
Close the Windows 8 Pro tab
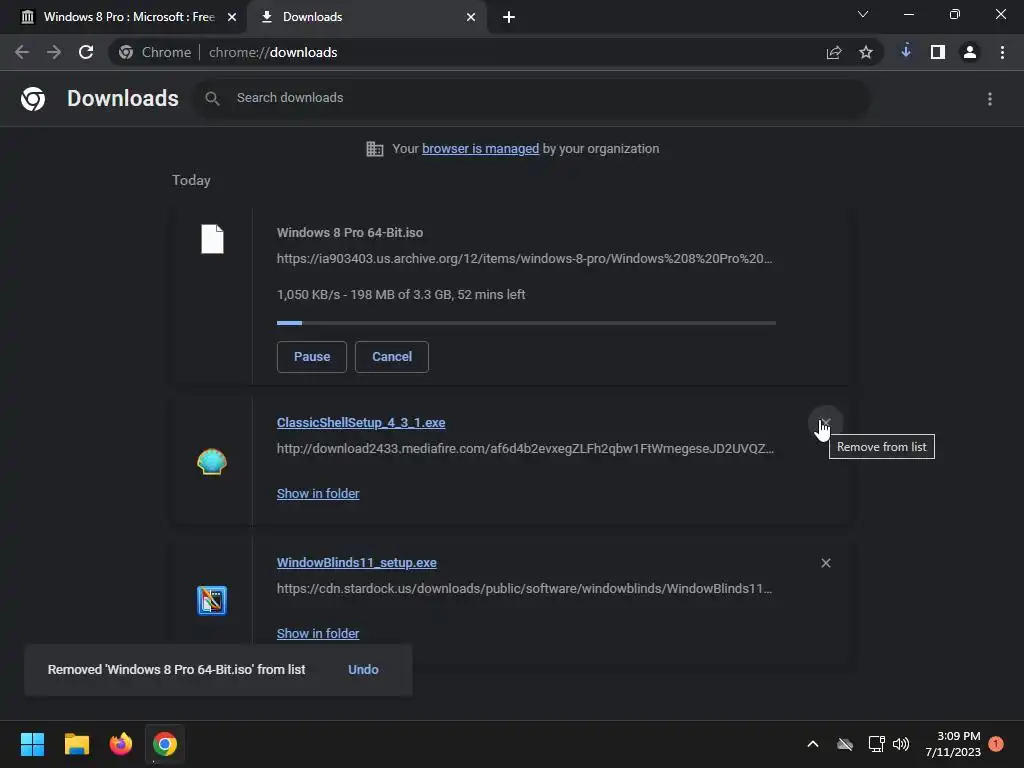232,17
